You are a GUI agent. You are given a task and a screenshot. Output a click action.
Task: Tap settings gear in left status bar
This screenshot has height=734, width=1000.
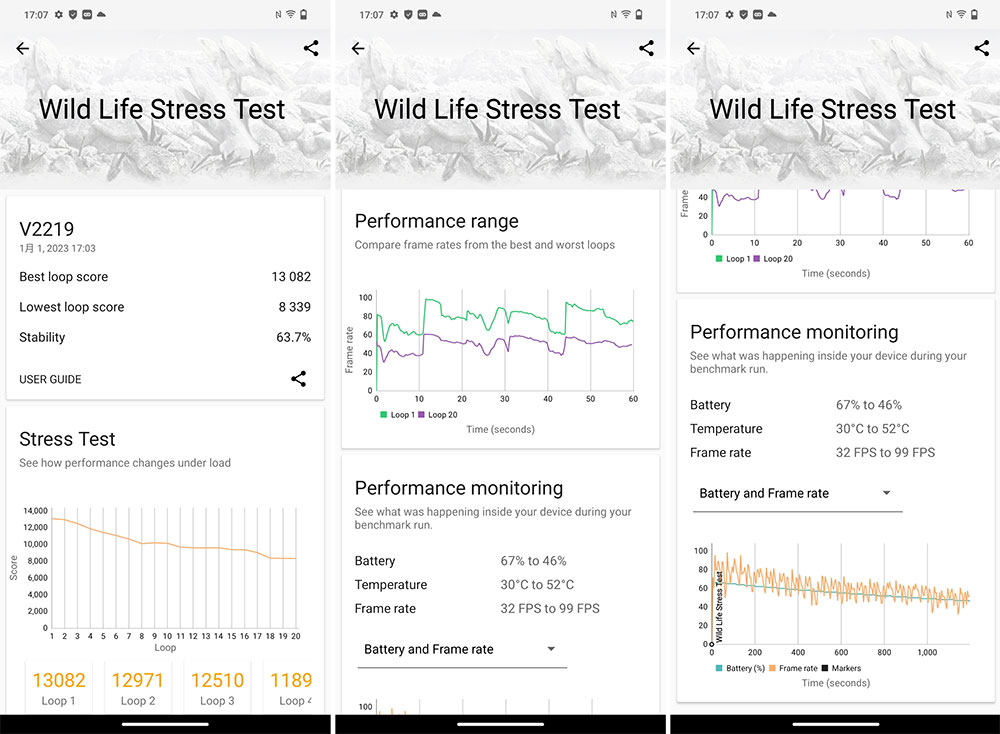click(x=59, y=15)
